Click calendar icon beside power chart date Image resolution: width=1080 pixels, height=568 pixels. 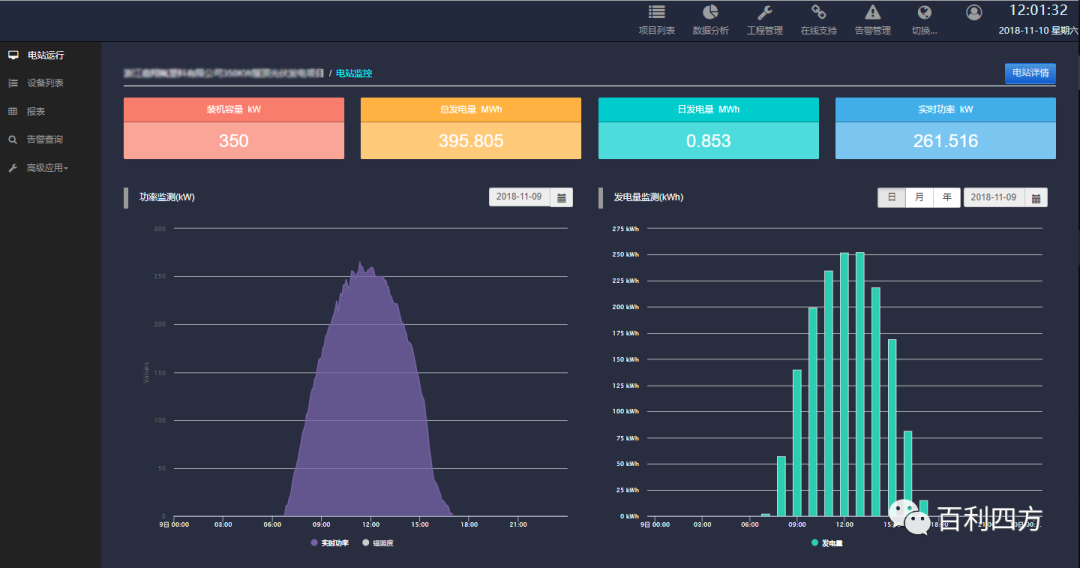click(562, 198)
